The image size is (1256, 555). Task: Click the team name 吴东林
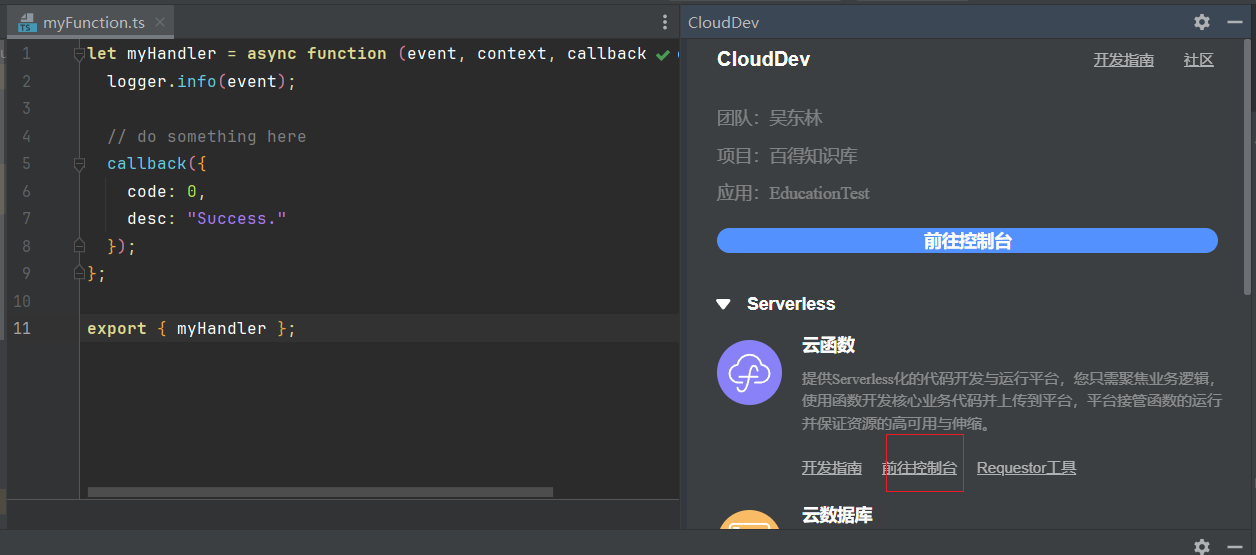coord(795,118)
